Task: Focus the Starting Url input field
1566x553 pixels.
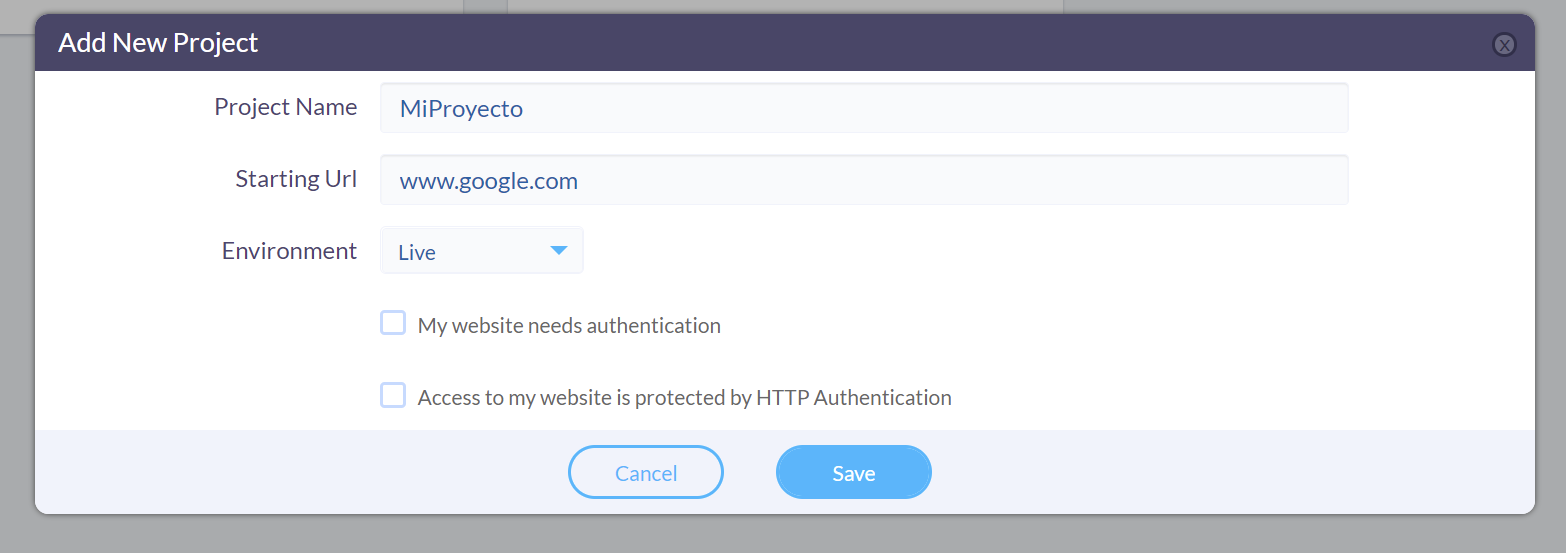Action: 864,180
